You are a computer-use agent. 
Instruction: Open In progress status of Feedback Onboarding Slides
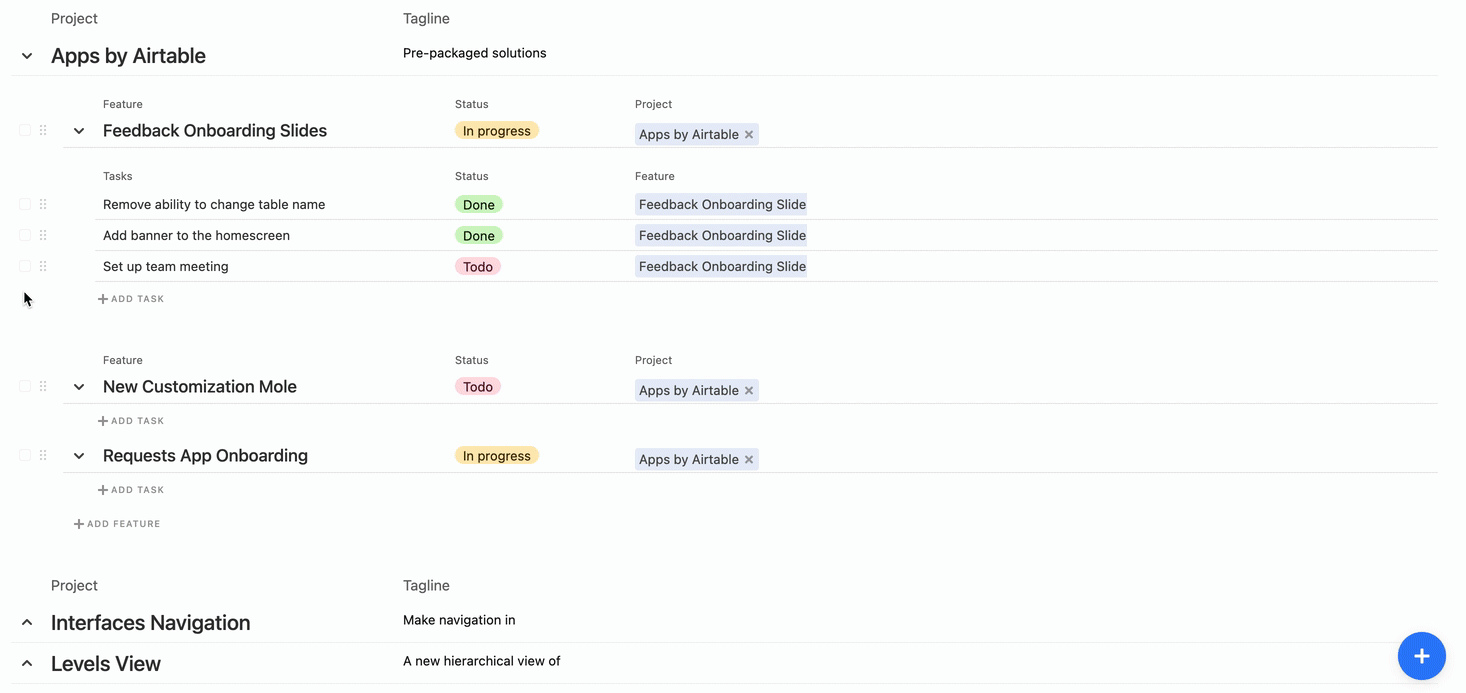point(497,130)
